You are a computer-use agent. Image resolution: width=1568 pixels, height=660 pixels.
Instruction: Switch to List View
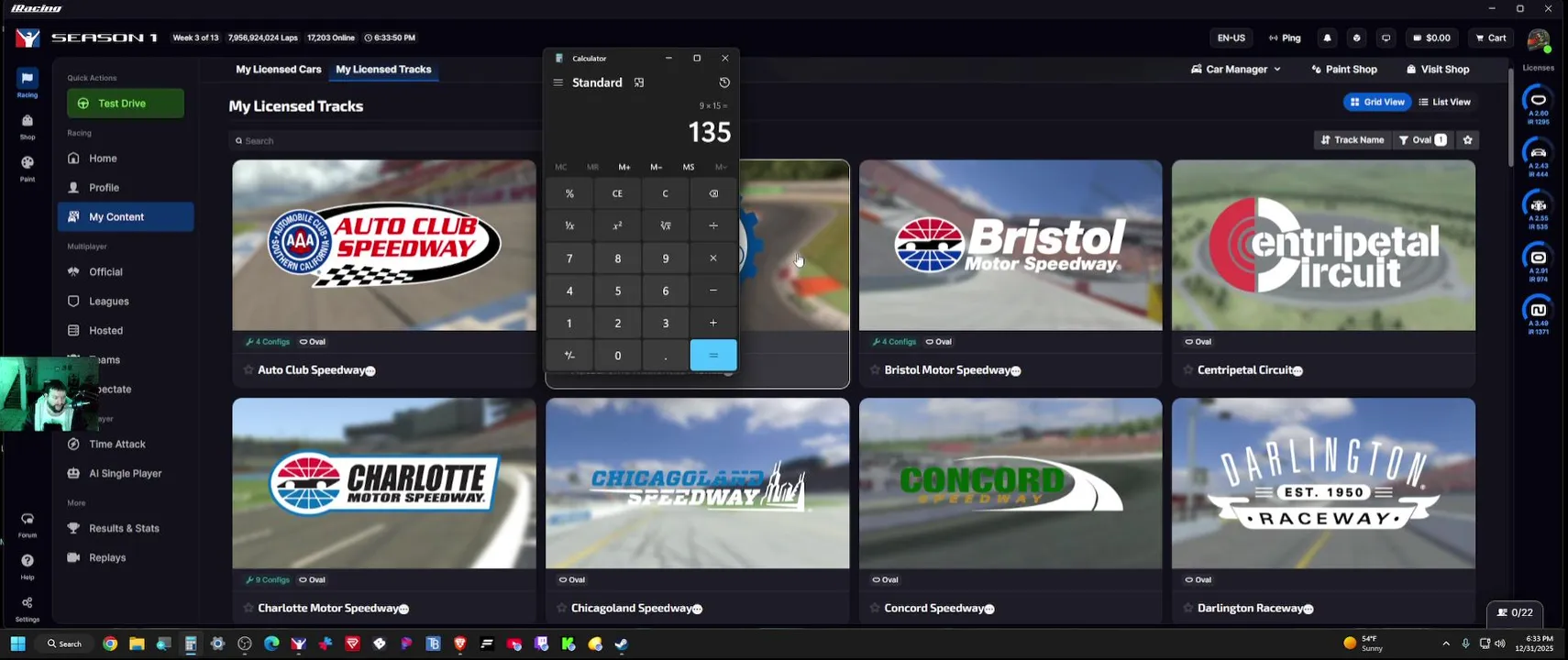click(1445, 102)
